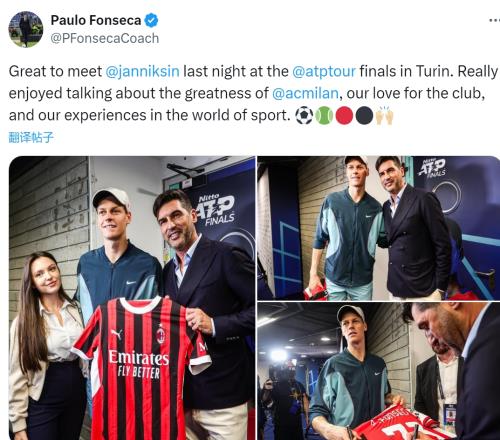Click the Emirates logo on the jersey
This screenshot has height=440, width=500.
click(139, 363)
